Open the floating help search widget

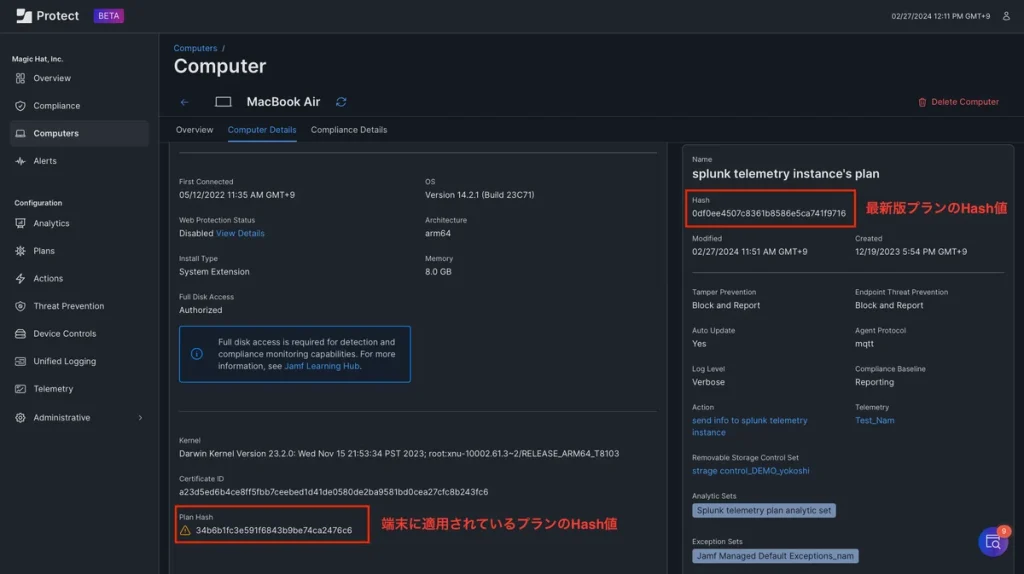(x=992, y=541)
